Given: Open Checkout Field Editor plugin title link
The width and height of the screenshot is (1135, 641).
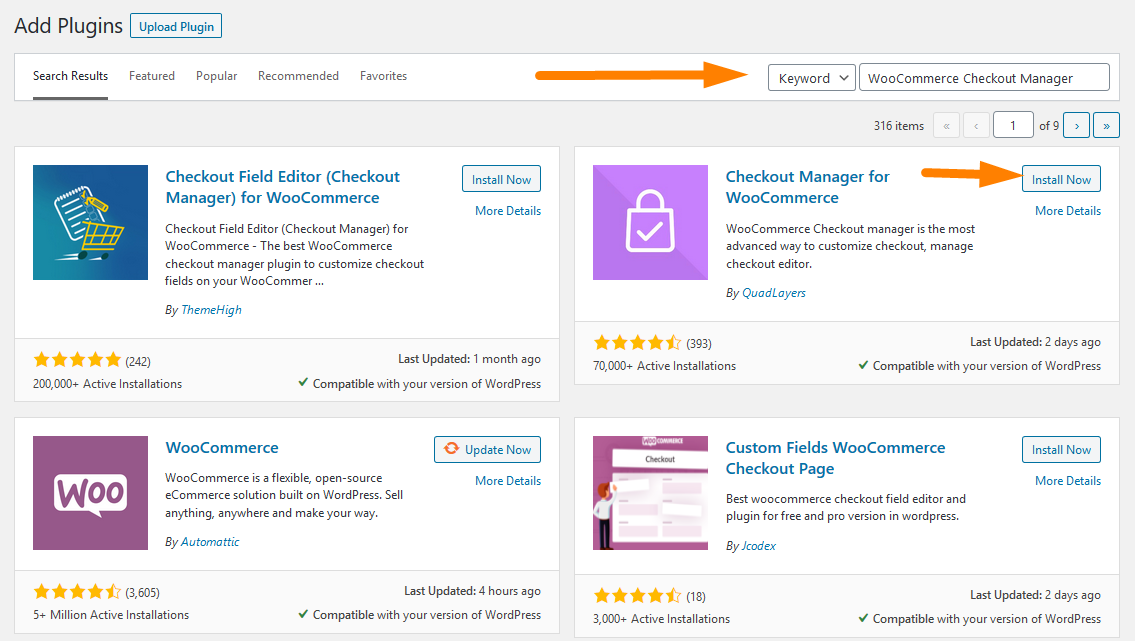Looking at the screenshot, I should (x=282, y=187).
